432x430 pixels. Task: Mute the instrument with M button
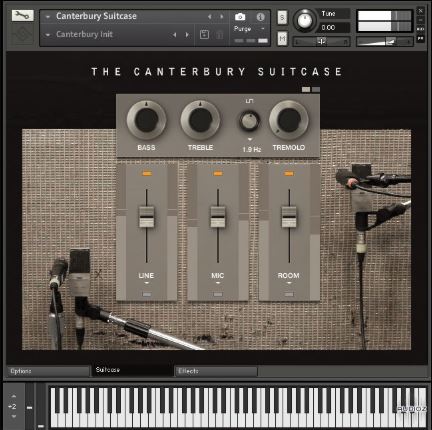tap(282, 39)
